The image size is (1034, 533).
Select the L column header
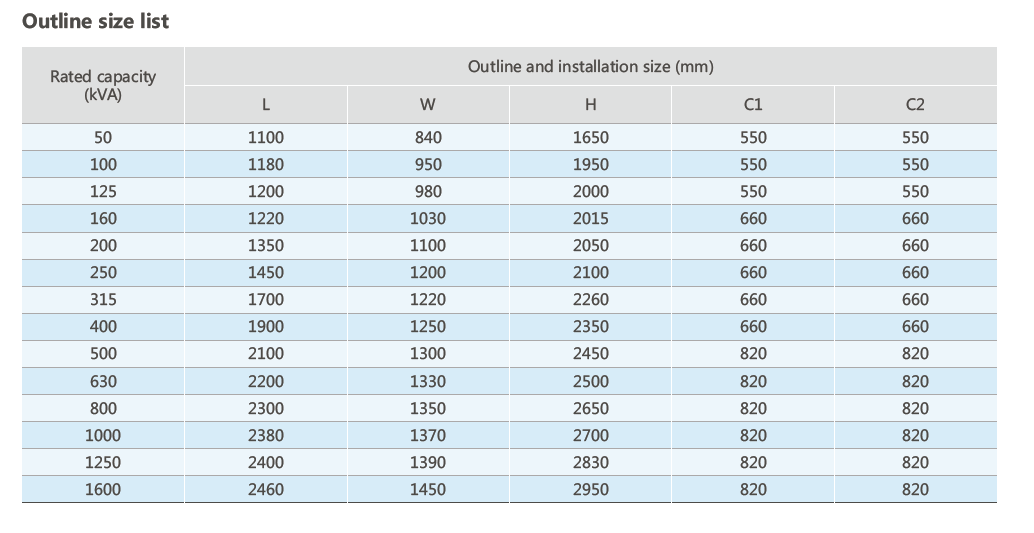tap(265, 105)
